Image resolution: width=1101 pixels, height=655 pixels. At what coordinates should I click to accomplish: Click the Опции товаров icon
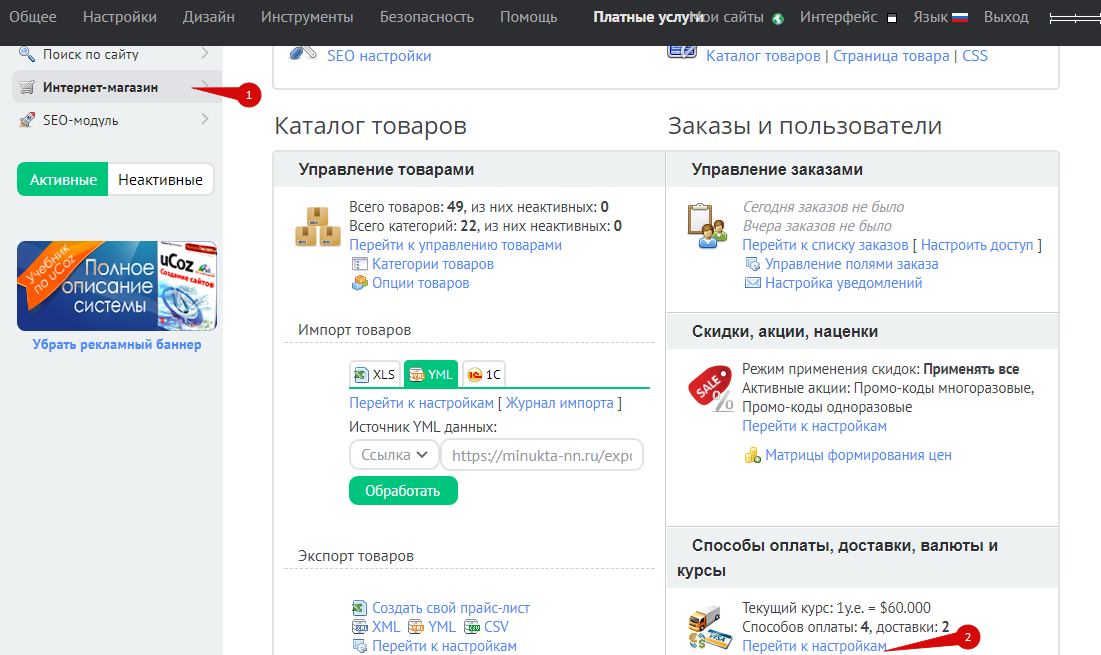pyautogui.click(x=360, y=283)
